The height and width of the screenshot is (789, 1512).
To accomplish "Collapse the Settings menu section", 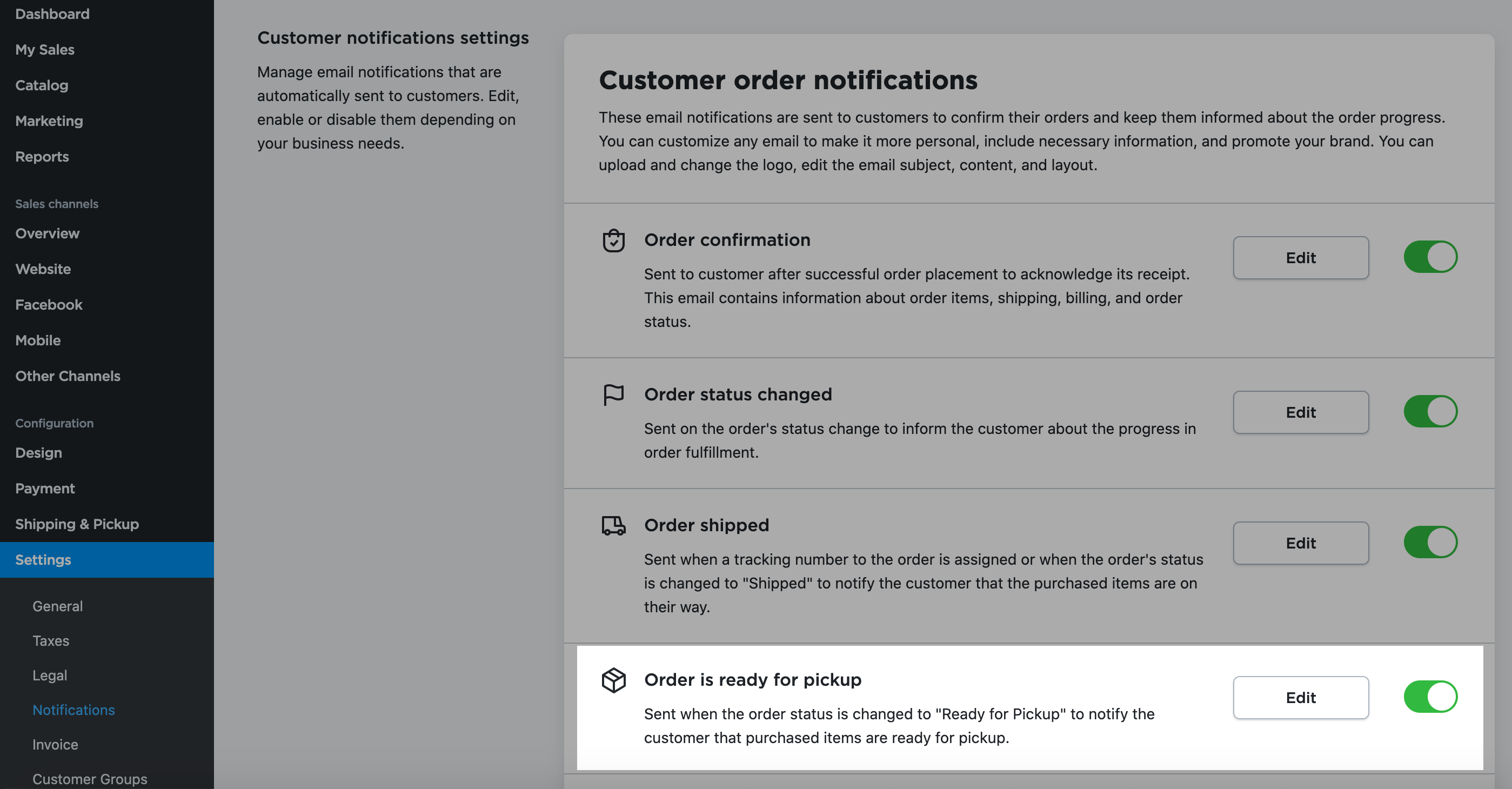I will [x=43, y=560].
